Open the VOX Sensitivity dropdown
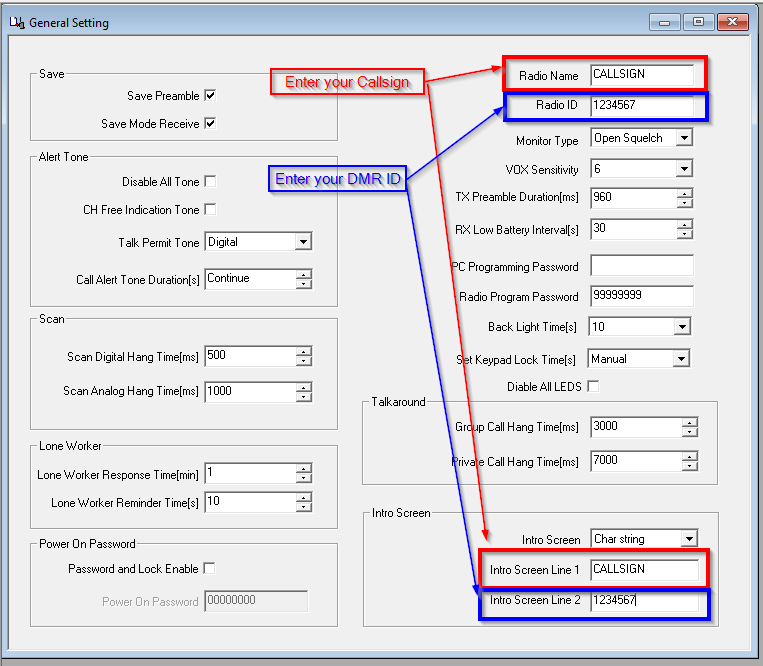This screenshot has height=666, width=763. point(684,169)
